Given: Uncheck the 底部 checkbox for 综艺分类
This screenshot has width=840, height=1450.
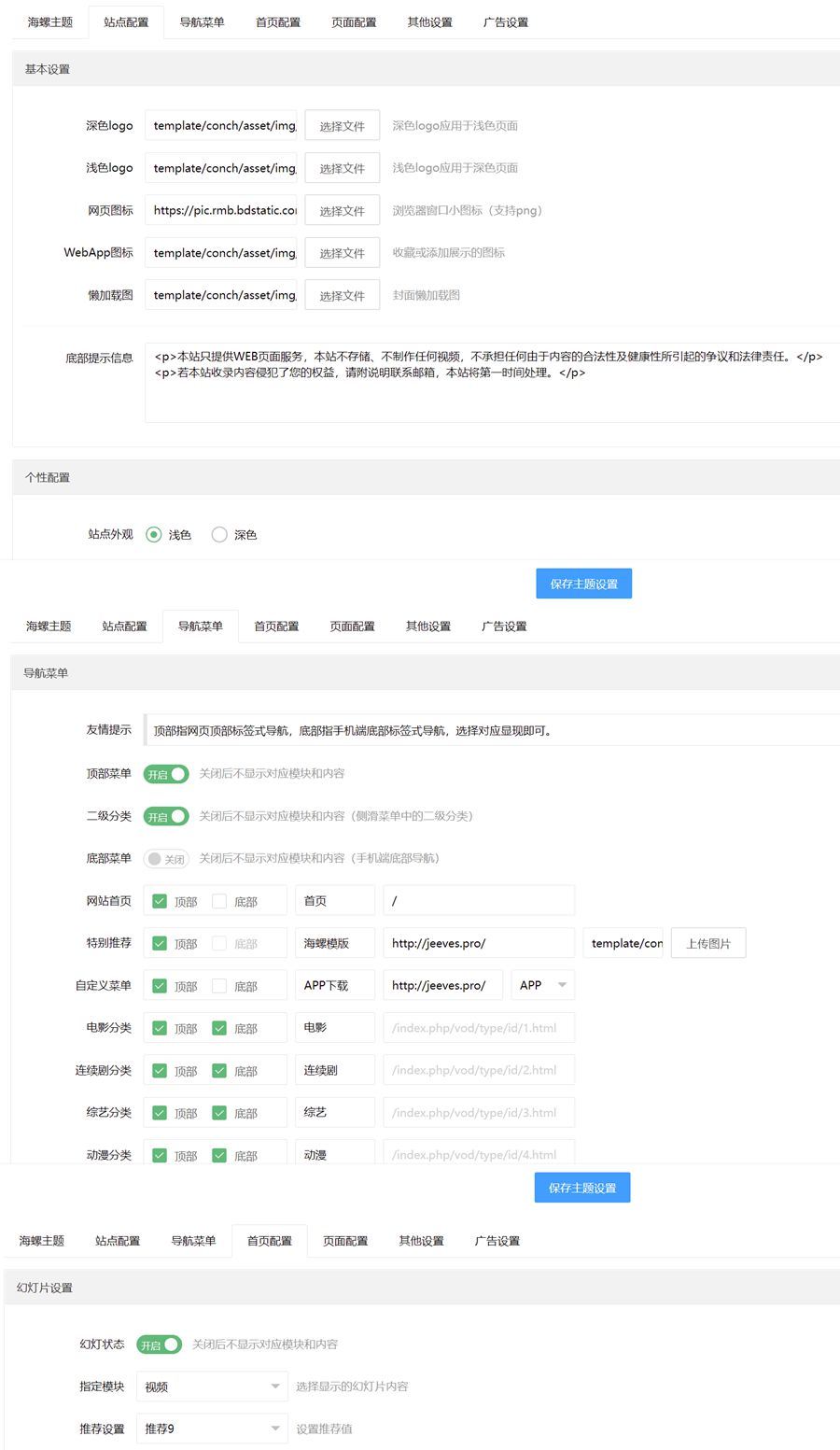Looking at the screenshot, I should click(221, 1112).
